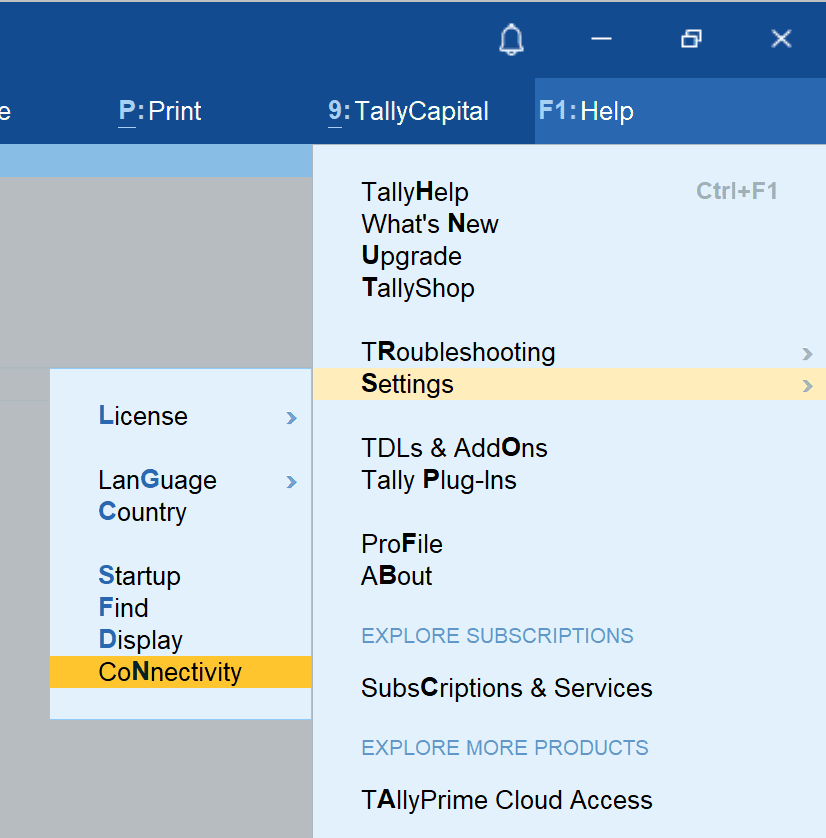Open the P: Print menu
826x838 pixels.
pyautogui.click(x=159, y=111)
